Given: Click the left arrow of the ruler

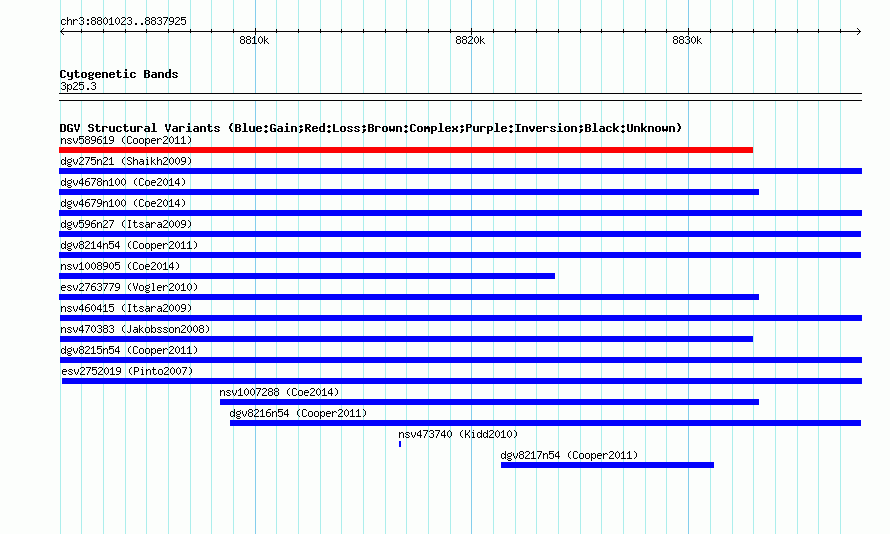Looking at the screenshot, I should click(x=62, y=32).
